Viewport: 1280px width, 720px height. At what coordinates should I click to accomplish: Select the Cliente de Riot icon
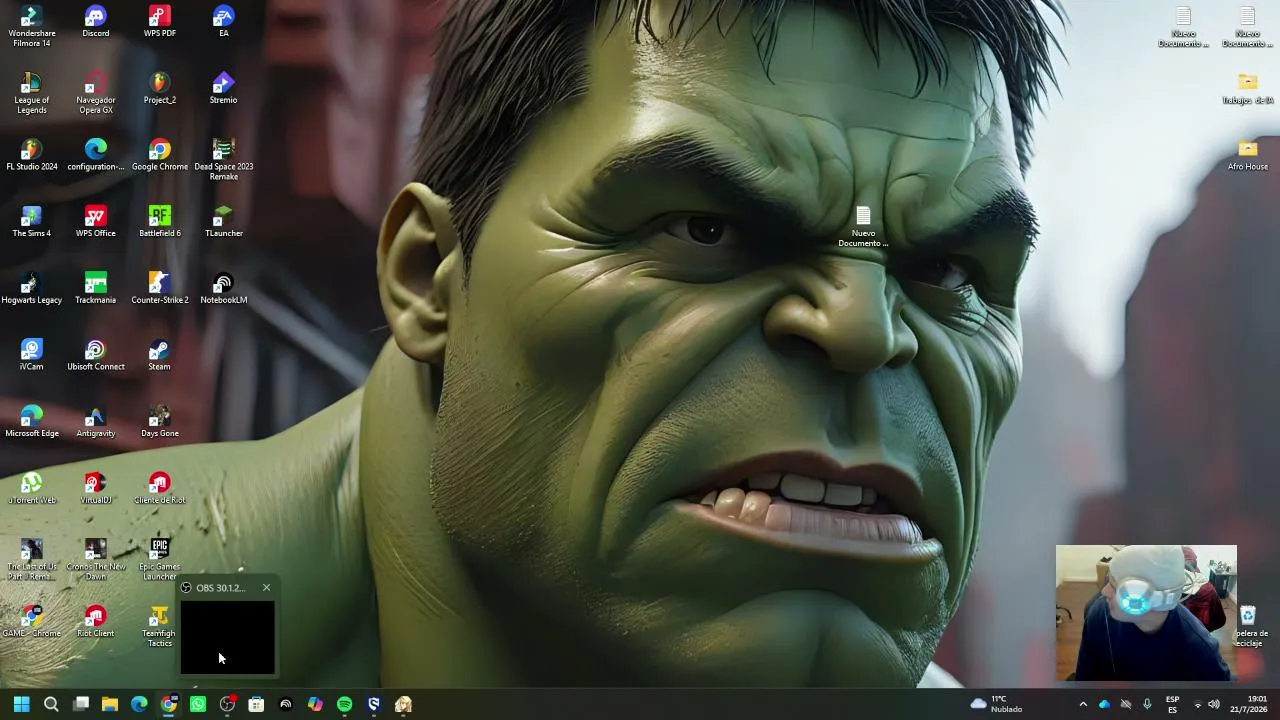(x=160, y=489)
